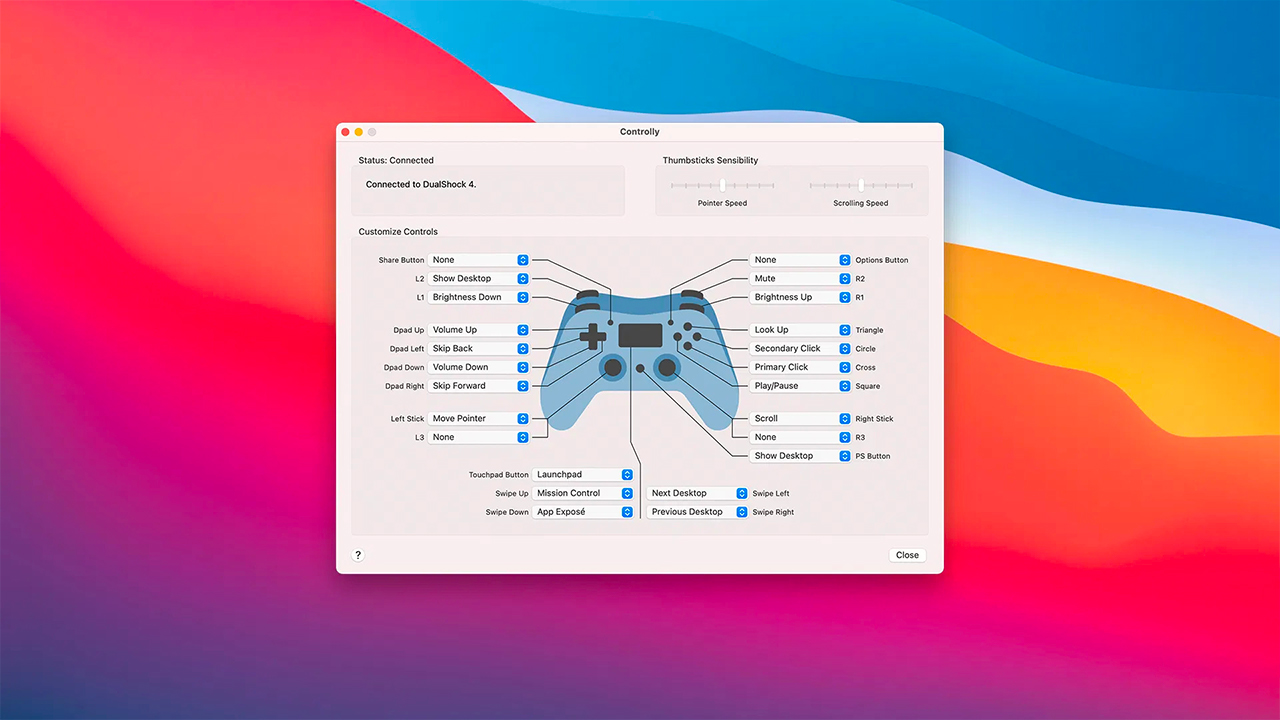This screenshot has width=1280, height=720.
Task: Minimize the Controlly window with the yellow button
Action: 359,132
